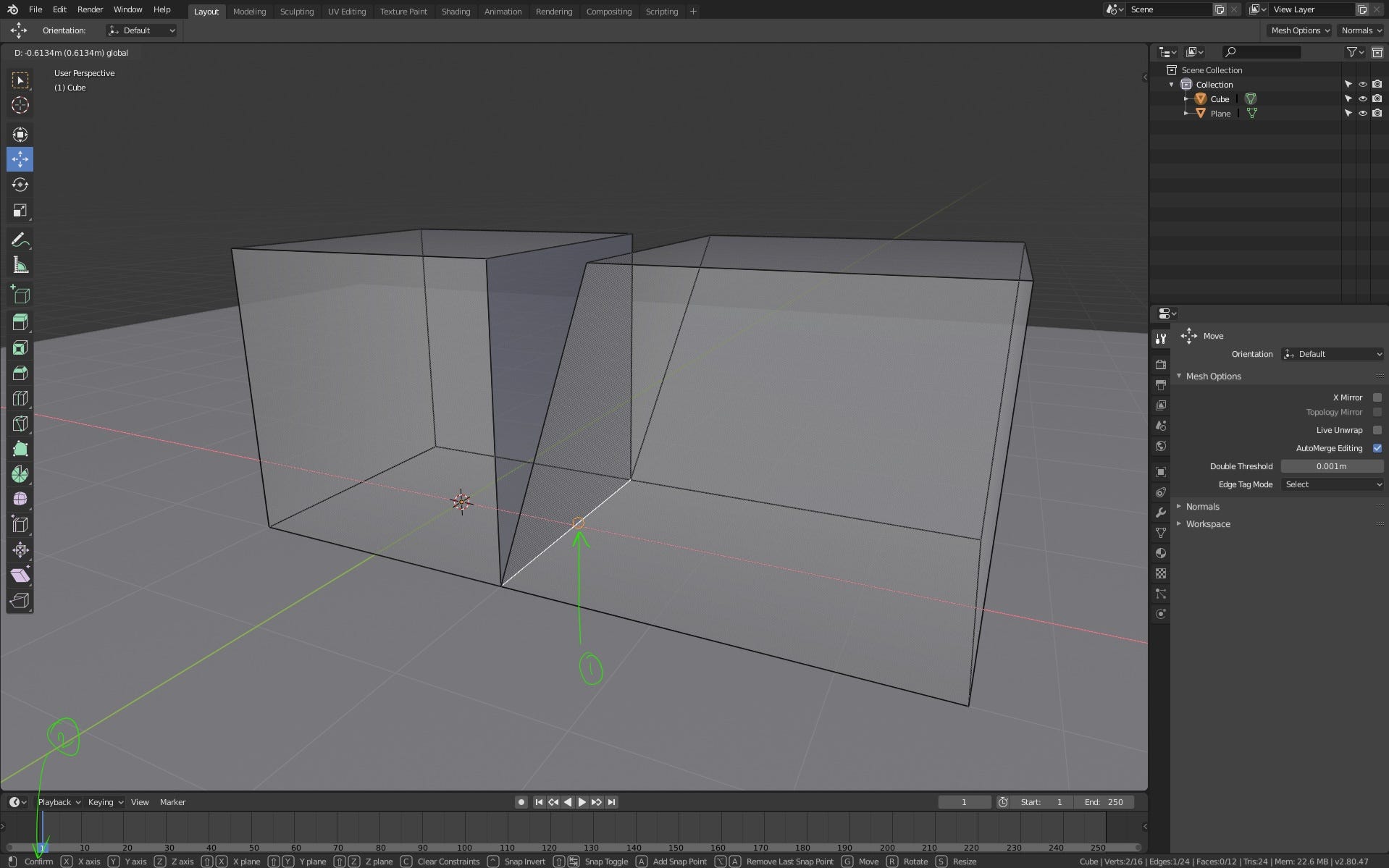Screen dimensions: 1389x868
Task: Open the Render menu
Action: coord(90,9)
